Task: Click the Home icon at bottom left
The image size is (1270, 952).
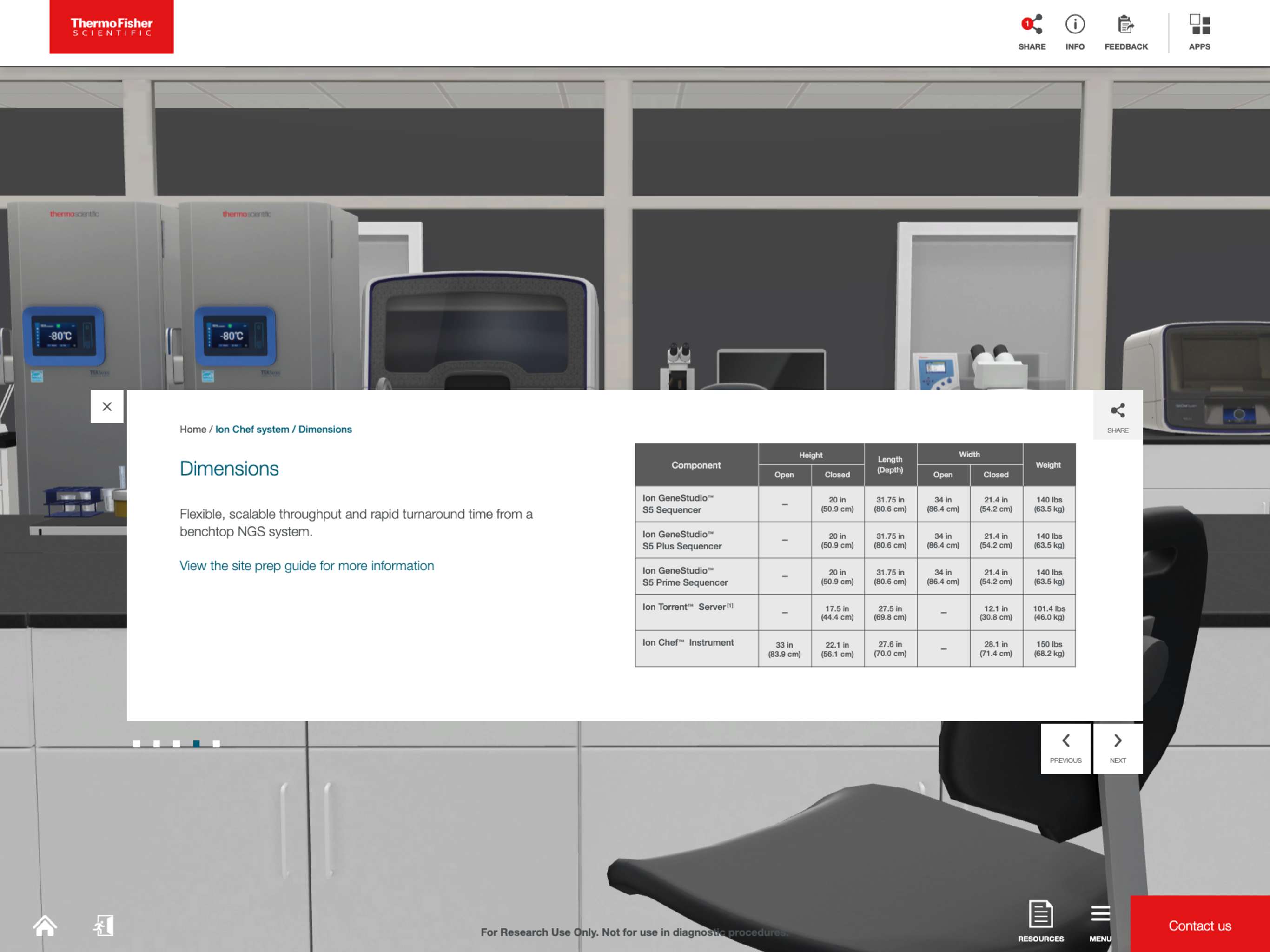Action: [x=45, y=925]
